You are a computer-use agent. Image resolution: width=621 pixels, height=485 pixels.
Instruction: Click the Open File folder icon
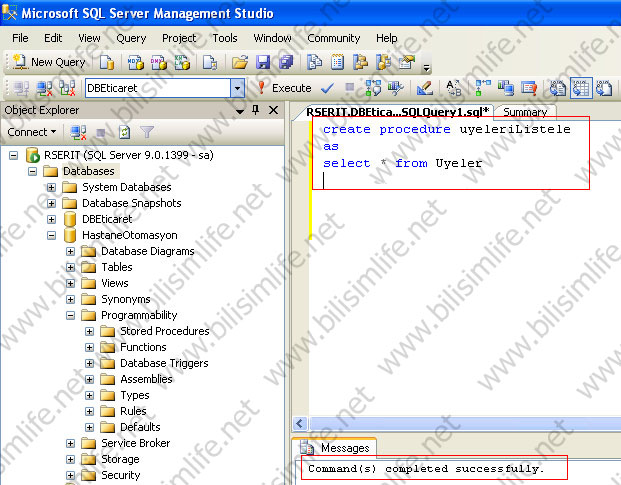[240, 62]
